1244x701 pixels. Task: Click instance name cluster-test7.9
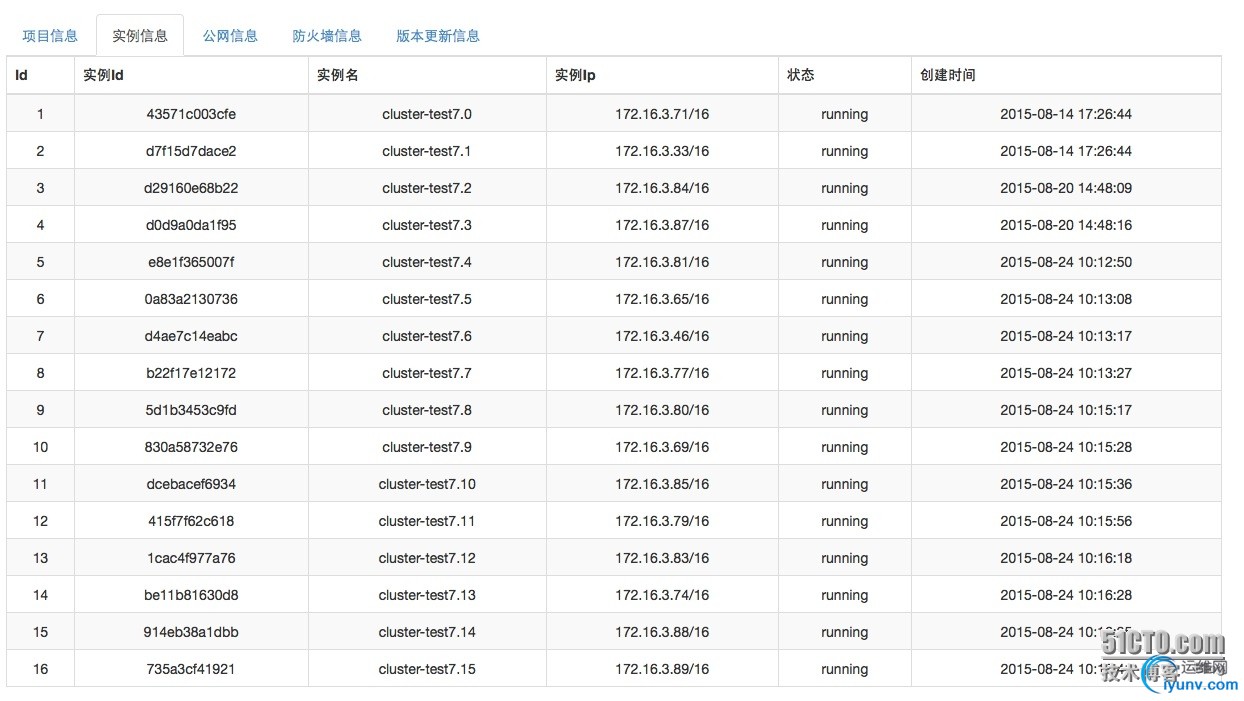click(427, 447)
